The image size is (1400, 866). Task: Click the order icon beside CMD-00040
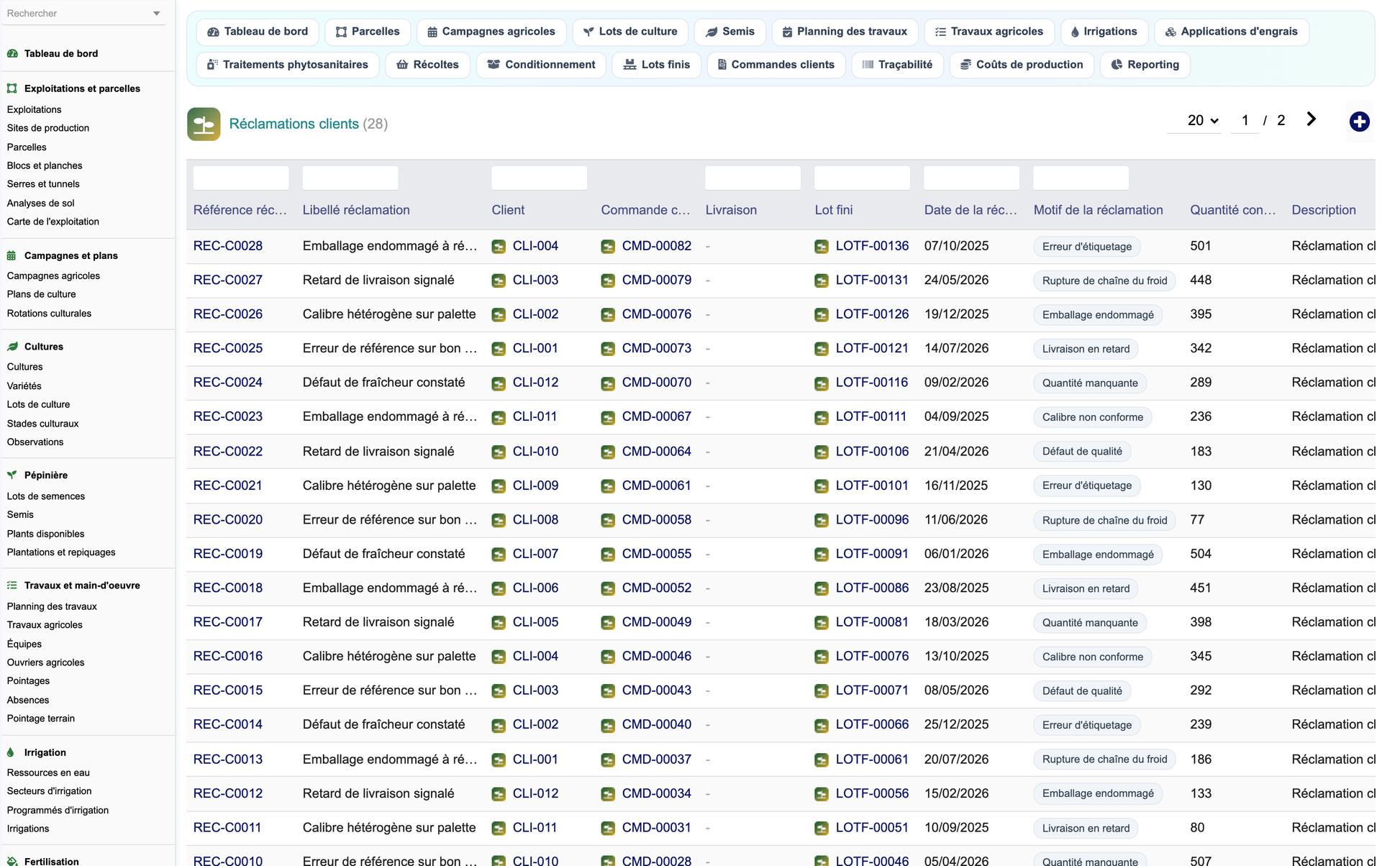point(608,725)
